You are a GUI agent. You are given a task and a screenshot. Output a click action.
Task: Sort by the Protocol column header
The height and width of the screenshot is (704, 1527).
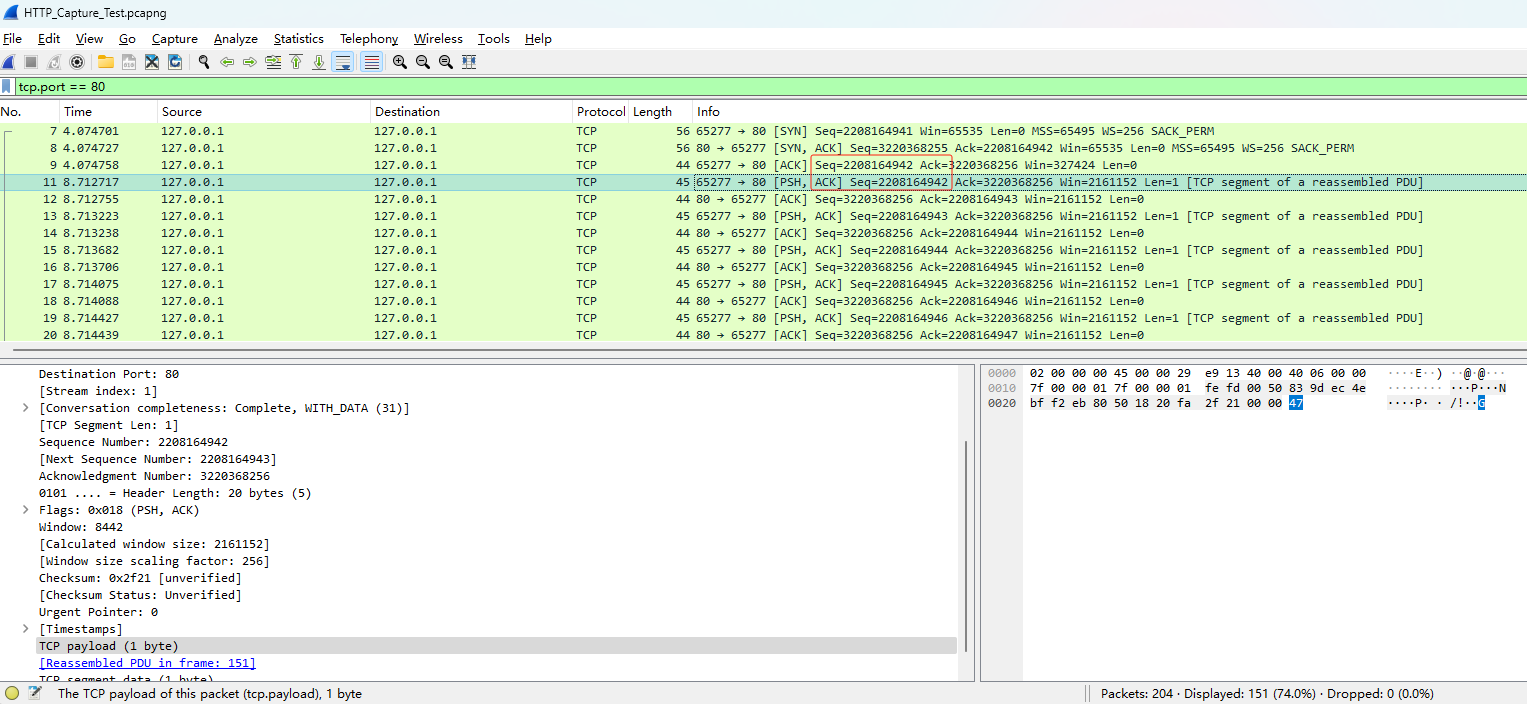(601, 112)
